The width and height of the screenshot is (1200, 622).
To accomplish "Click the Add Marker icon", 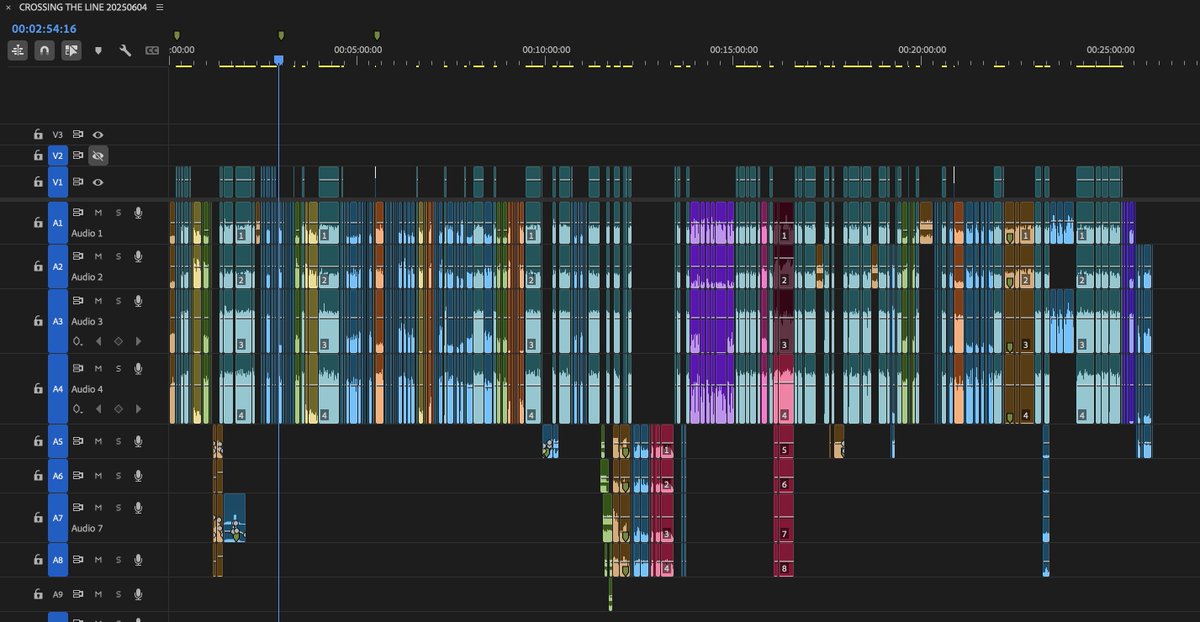I will pos(98,50).
